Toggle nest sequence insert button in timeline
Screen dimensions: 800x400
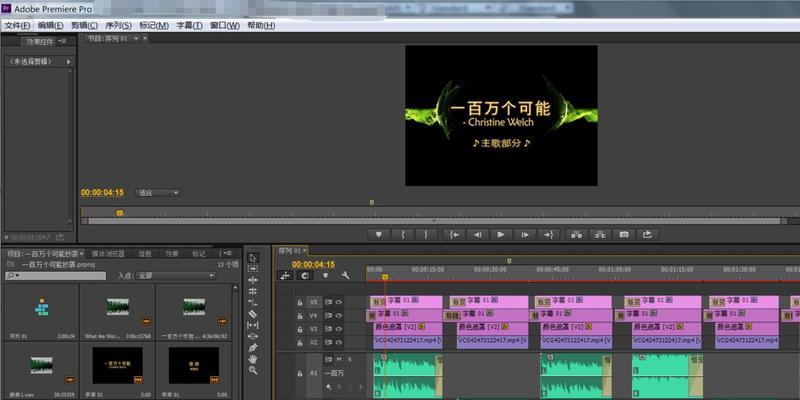(285, 276)
